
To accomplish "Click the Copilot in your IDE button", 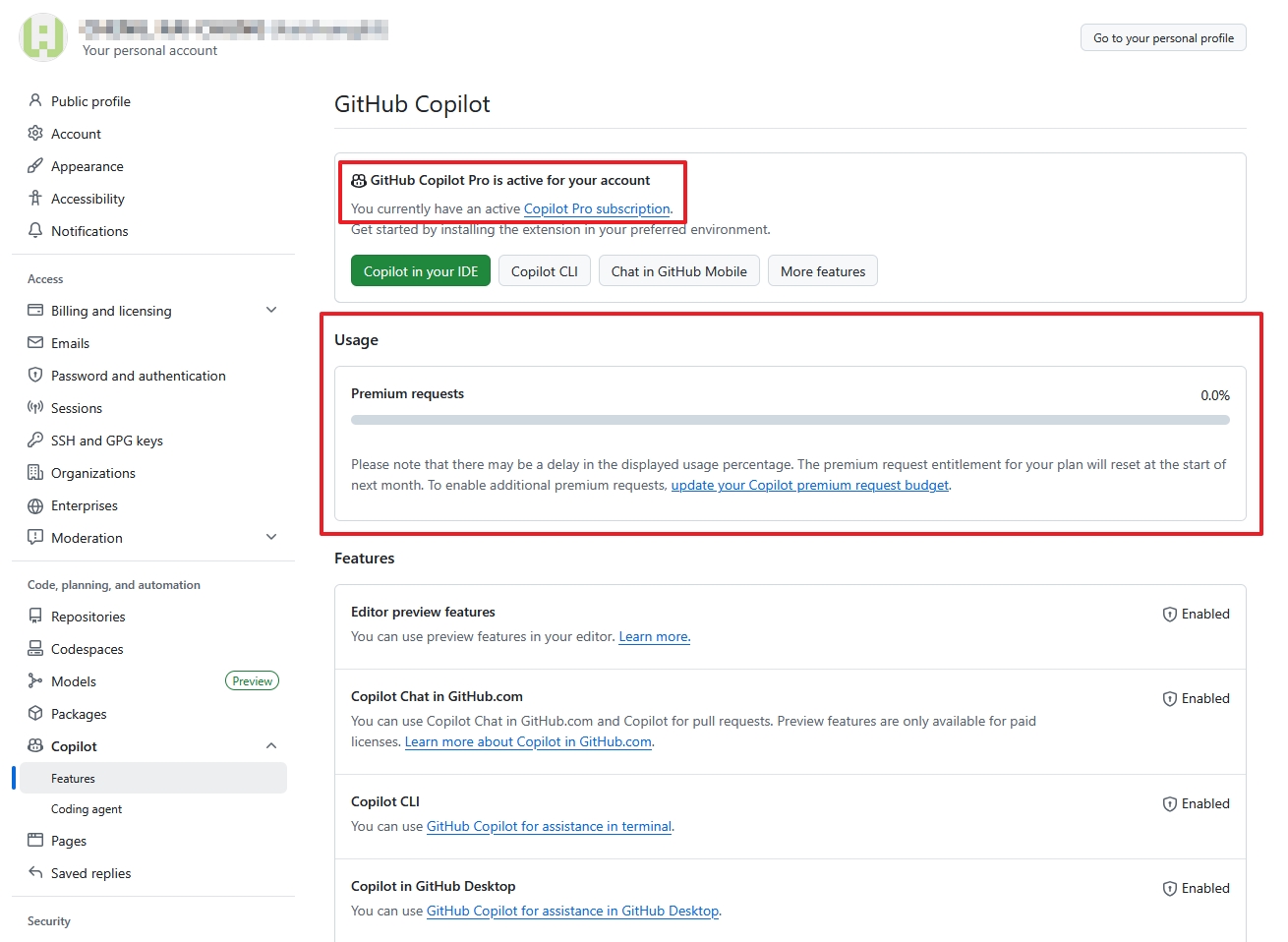I will click(x=421, y=271).
